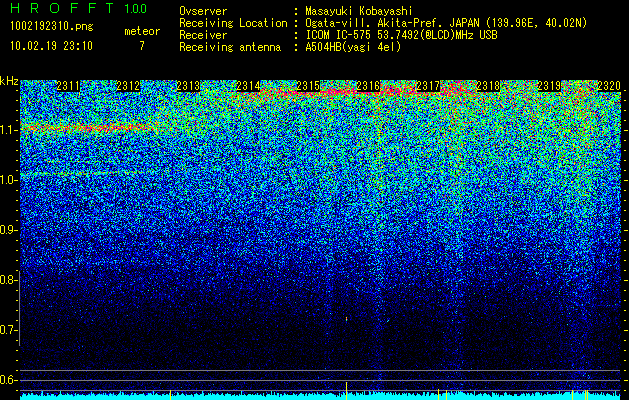
Task: Click the meteor count value 7
Action: pos(142,46)
